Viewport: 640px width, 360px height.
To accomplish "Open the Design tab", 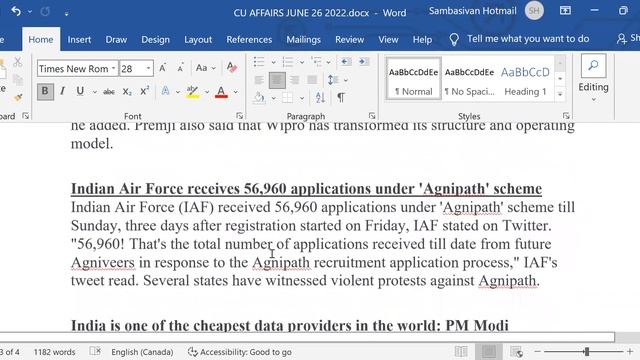I will (x=155, y=40).
